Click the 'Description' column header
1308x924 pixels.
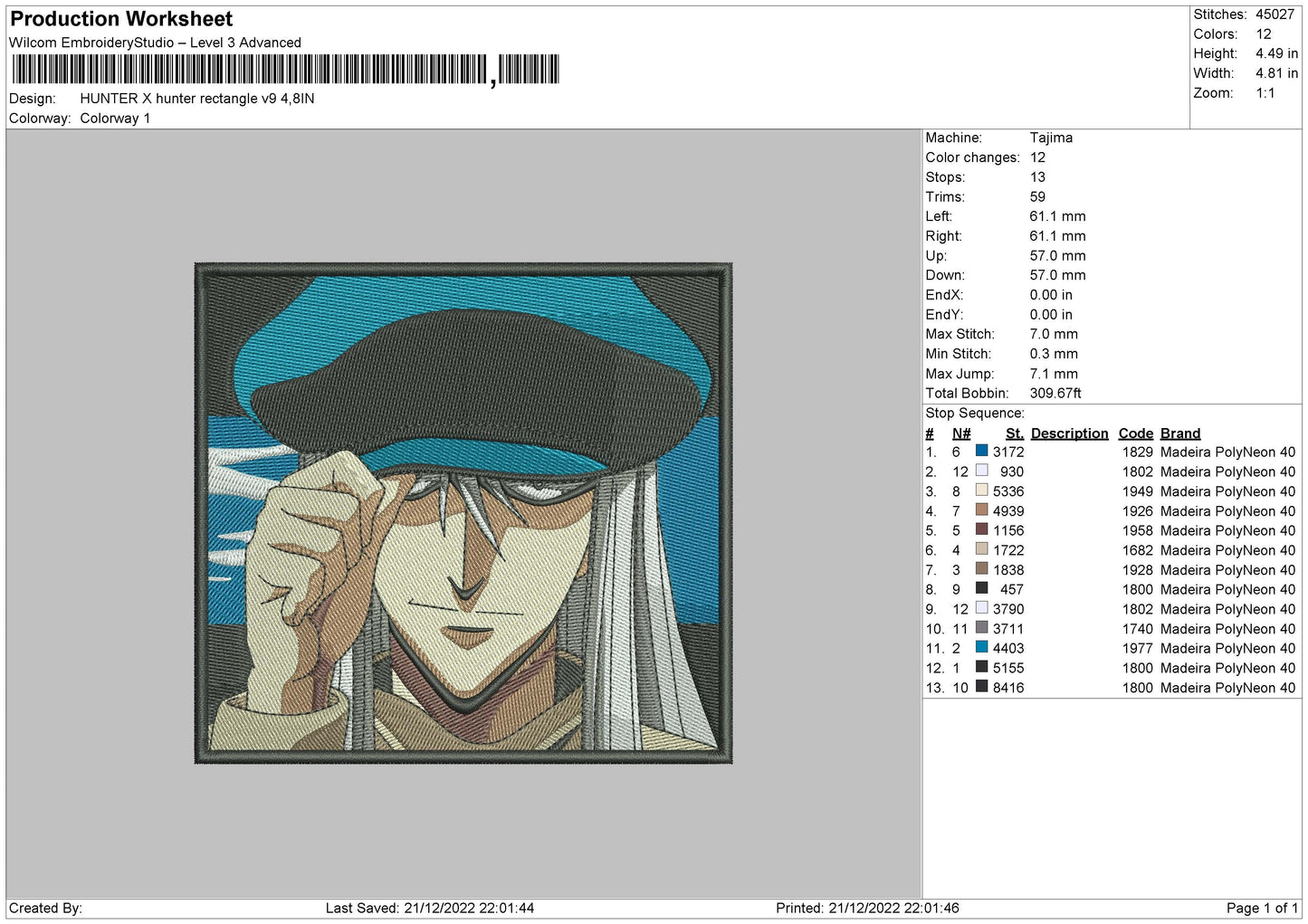(x=1070, y=433)
